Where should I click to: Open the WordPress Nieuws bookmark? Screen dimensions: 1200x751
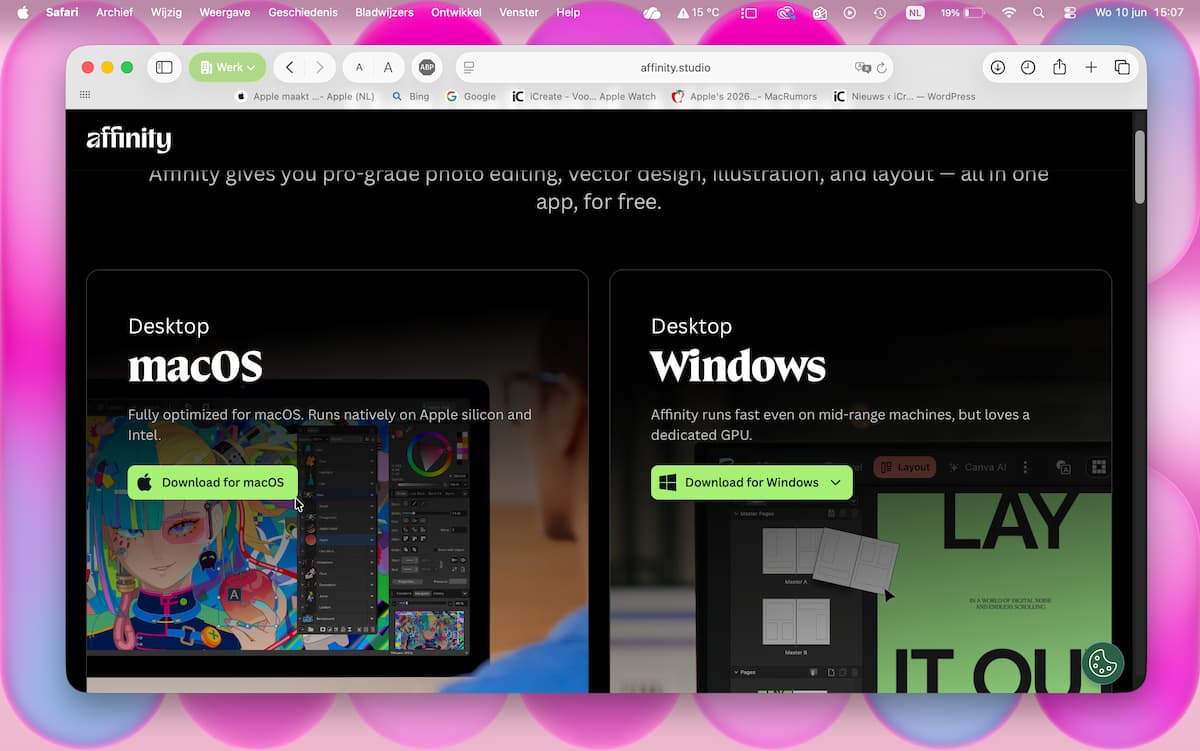coord(905,96)
